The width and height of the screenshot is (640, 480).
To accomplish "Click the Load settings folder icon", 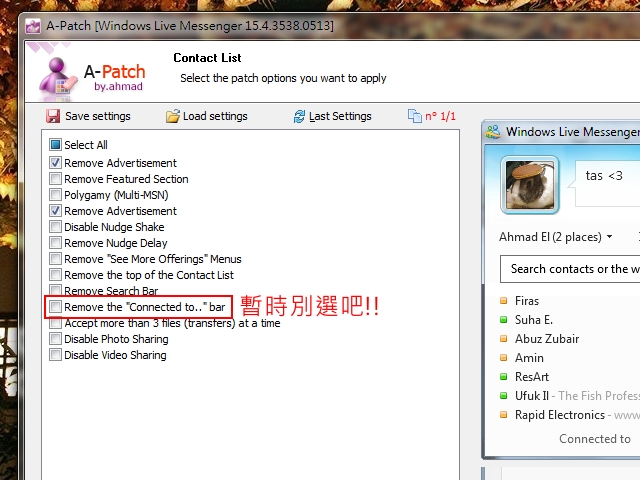I will pos(173,116).
